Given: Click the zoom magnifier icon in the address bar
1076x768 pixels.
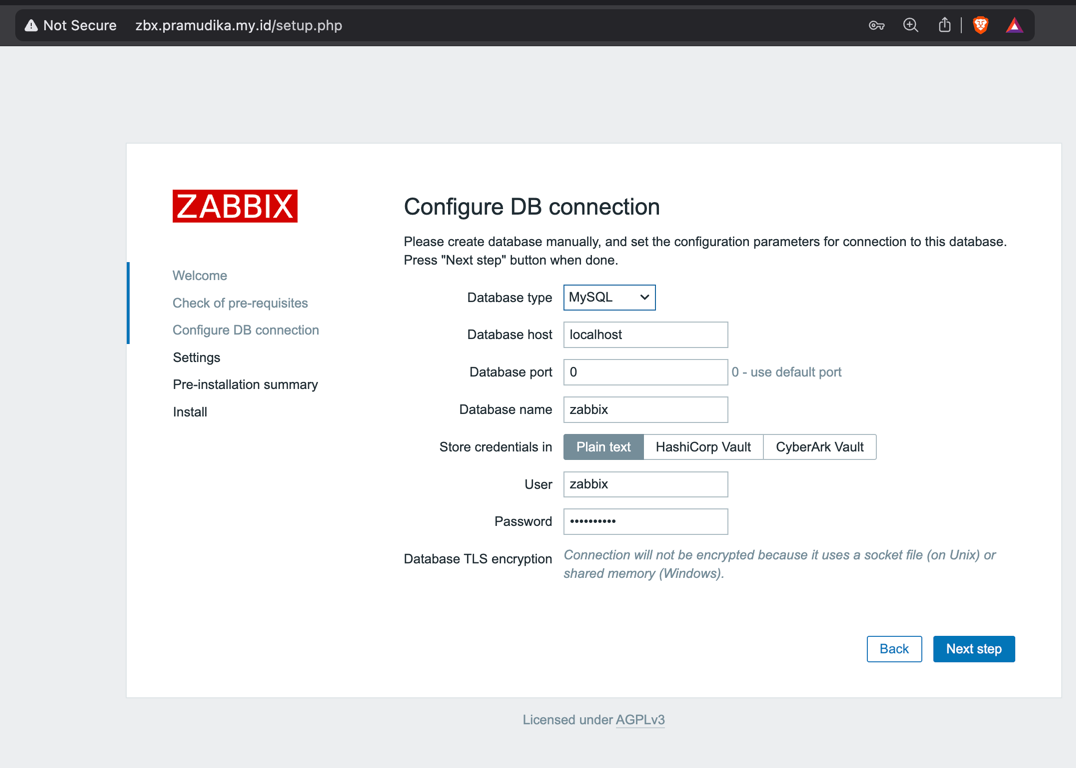Looking at the screenshot, I should tap(911, 25).
